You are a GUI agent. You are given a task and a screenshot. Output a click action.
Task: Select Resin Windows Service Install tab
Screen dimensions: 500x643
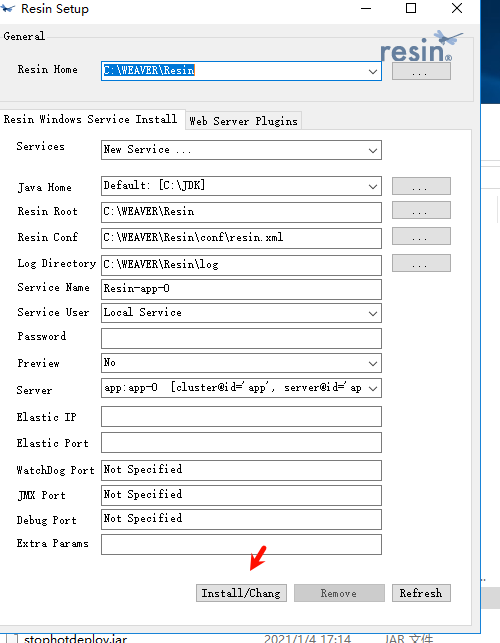coord(91,119)
